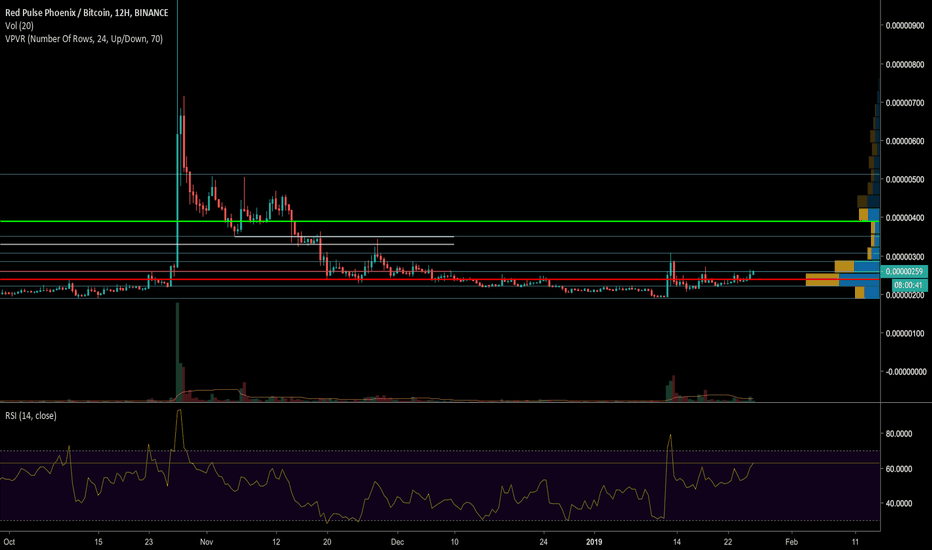Image resolution: width=932 pixels, height=550 pixels.
Task: Select the RSI 40.0000 scale label
Action: [899, 504]
